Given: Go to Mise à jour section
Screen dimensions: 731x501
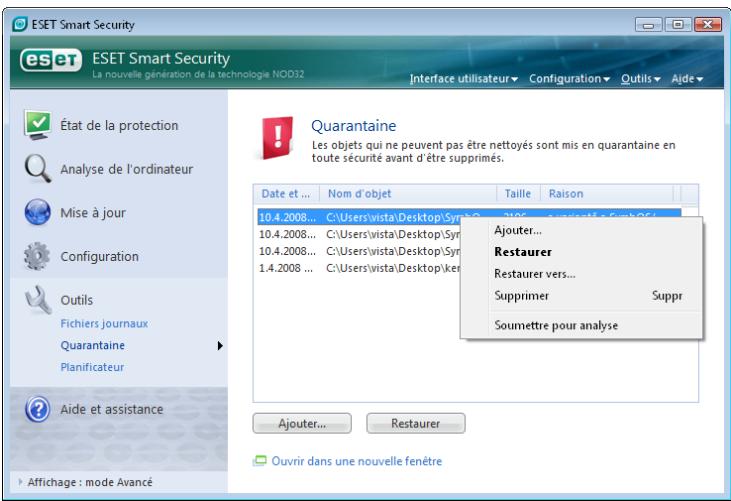Looking at the screenshot, I should pos(93,213).
